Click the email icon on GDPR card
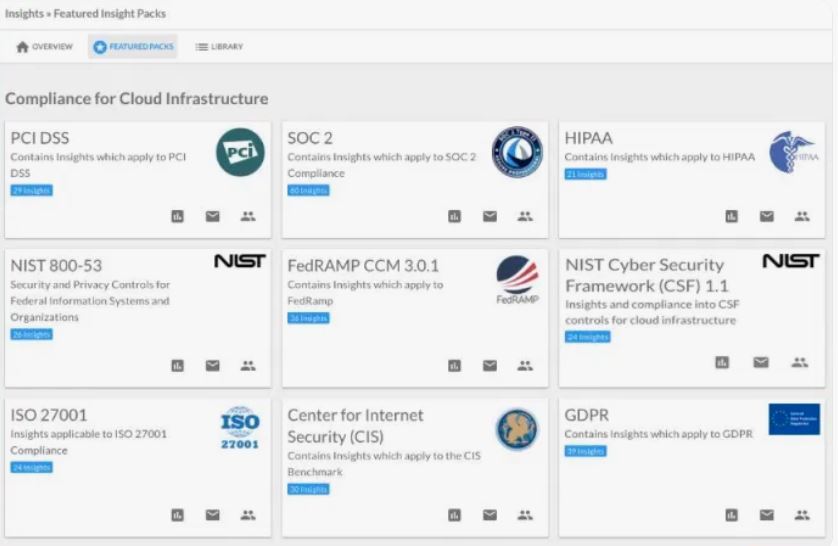 coord(767,515)
